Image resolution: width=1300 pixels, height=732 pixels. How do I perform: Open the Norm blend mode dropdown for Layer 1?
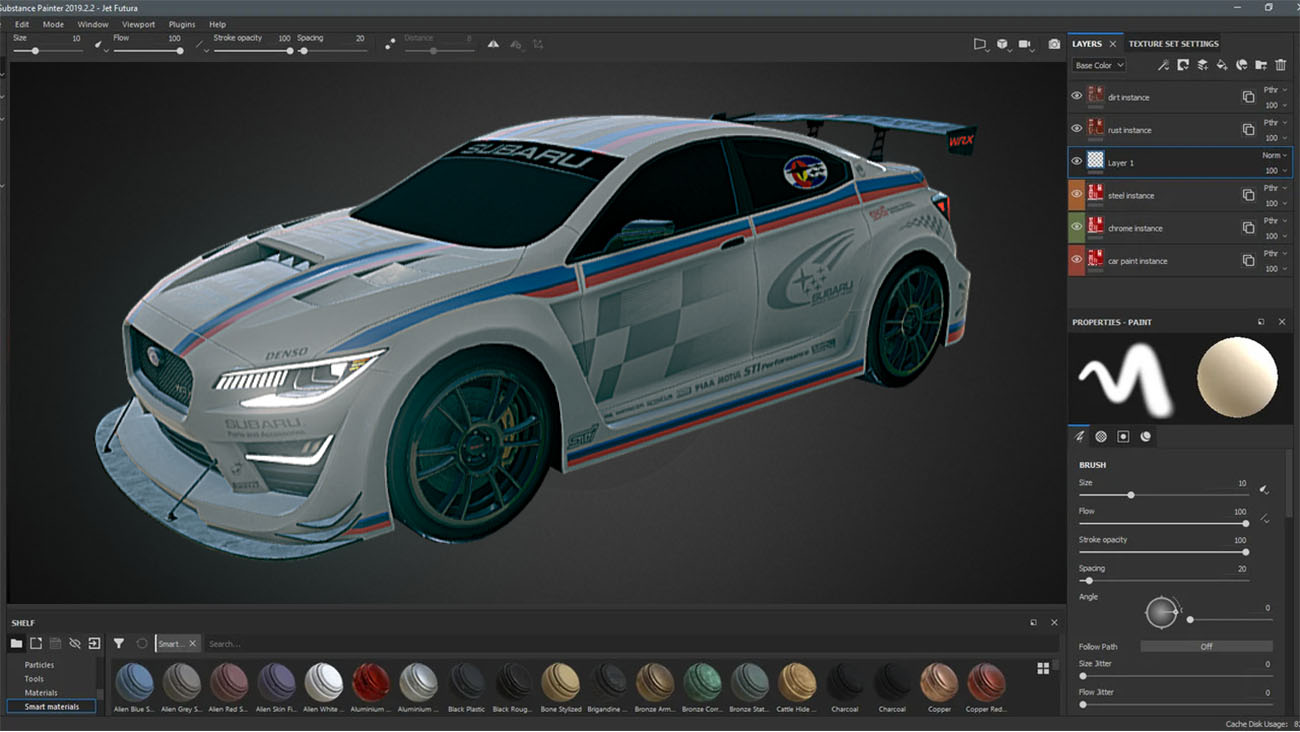(x=1272, y=155)
